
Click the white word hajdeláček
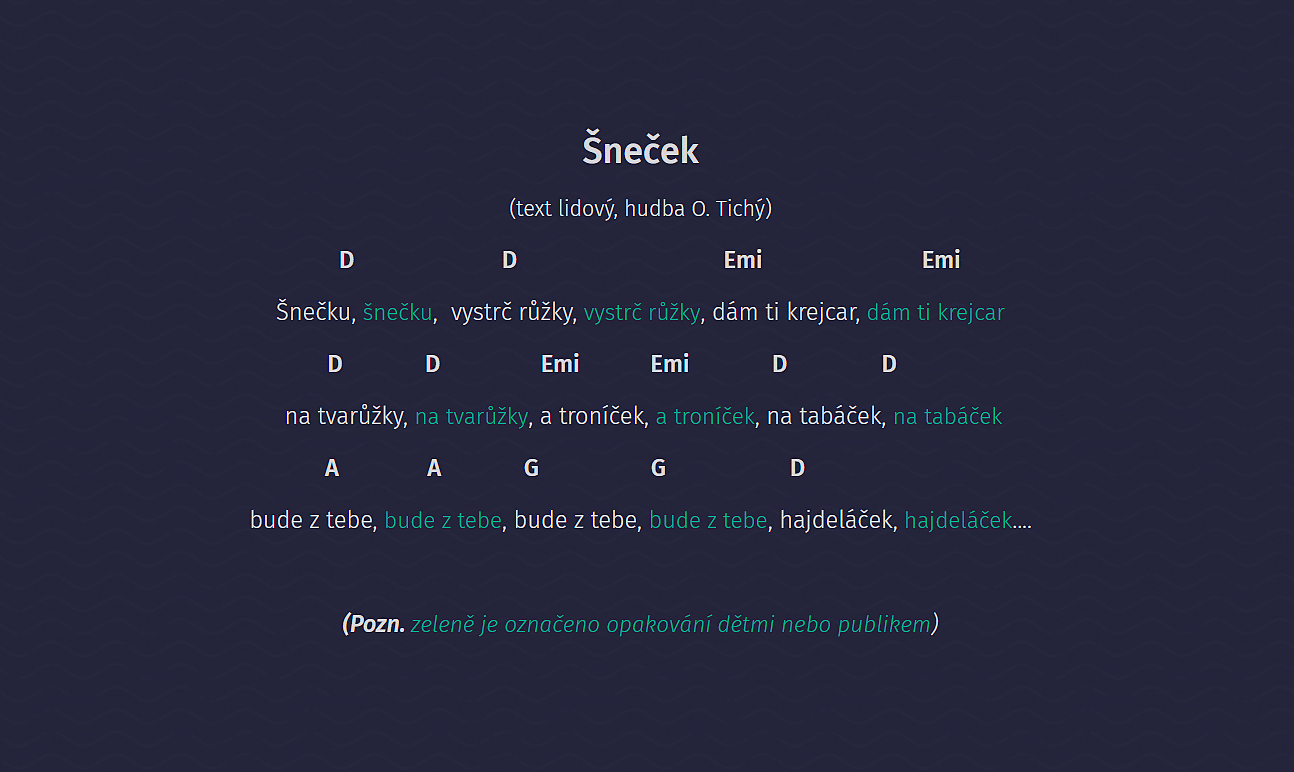coord(836,520)
